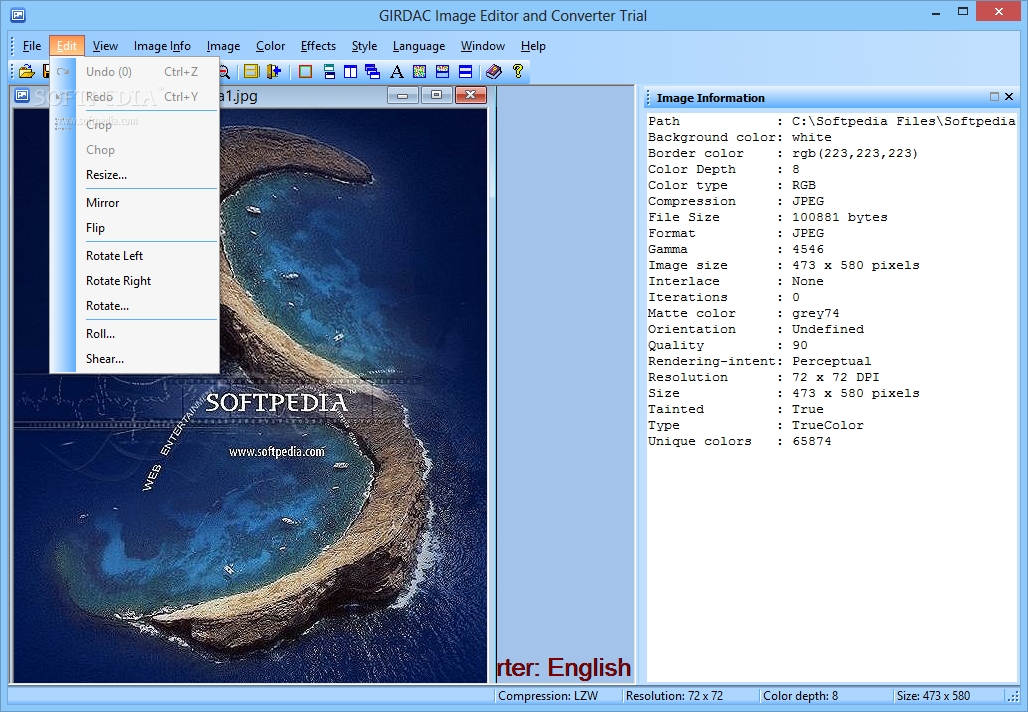Click the image document window icon
This screenshot has width=1028, height=712.
(22, 96)
